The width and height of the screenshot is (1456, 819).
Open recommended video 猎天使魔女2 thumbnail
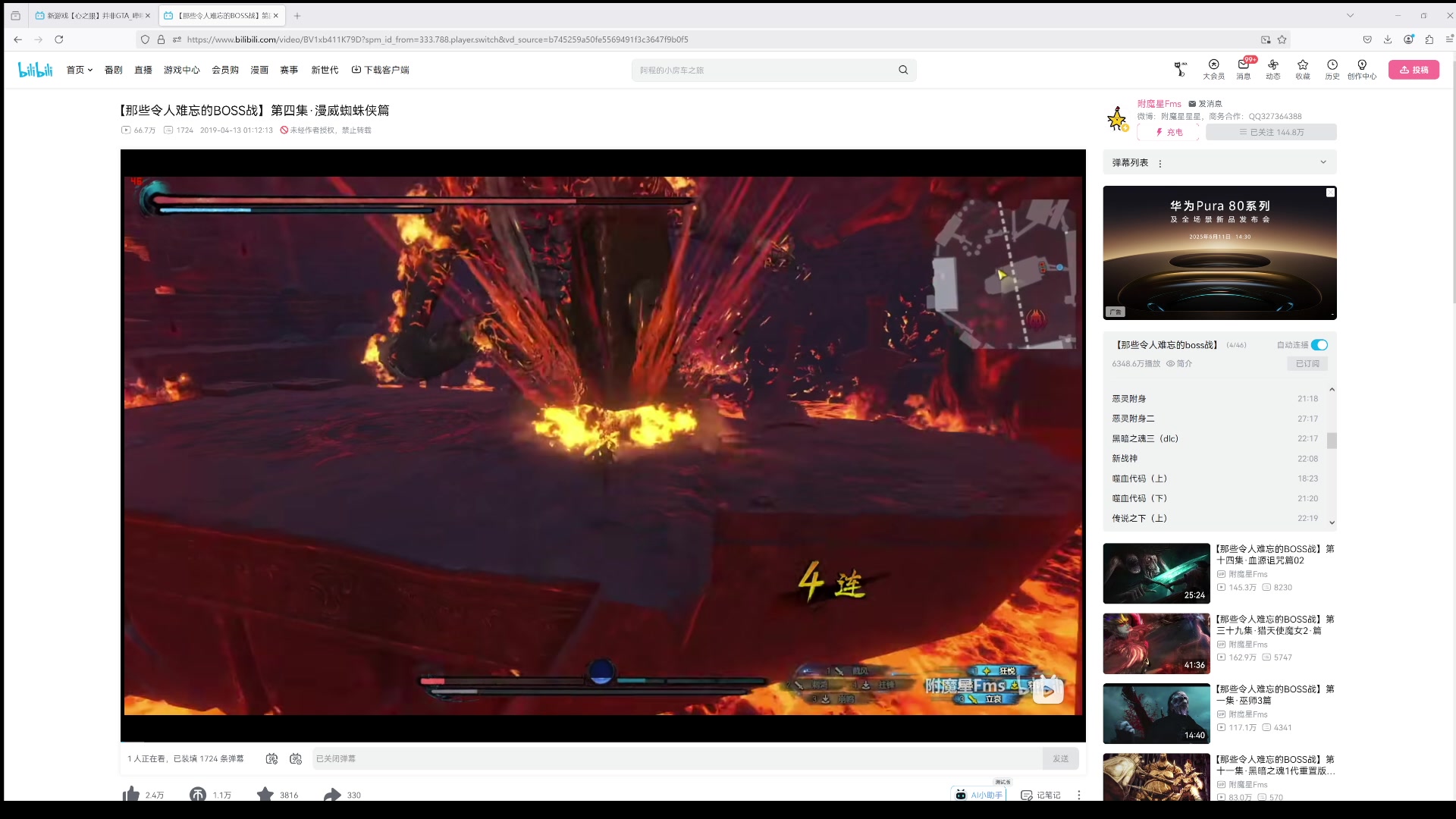pyautogui.click(x=1156, y=644)
